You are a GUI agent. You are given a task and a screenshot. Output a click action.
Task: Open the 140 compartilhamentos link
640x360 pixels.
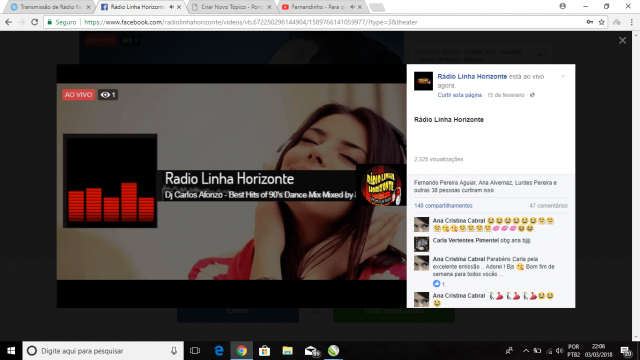click(x=443, y=206)
